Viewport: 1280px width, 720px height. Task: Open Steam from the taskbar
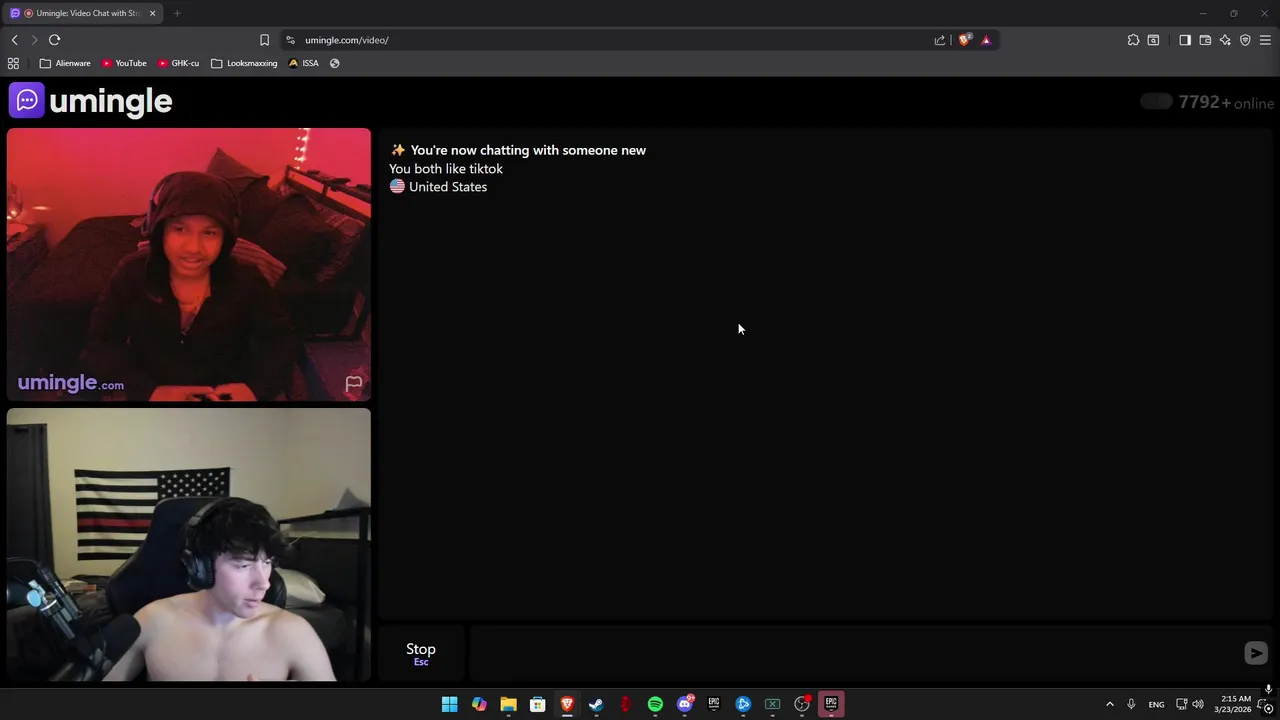pos(596,704)
